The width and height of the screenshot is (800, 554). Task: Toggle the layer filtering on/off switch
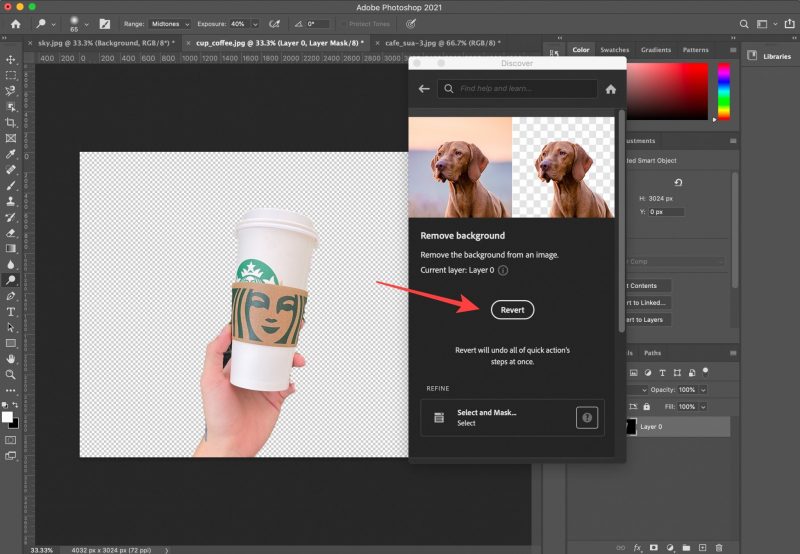[706, 371]
